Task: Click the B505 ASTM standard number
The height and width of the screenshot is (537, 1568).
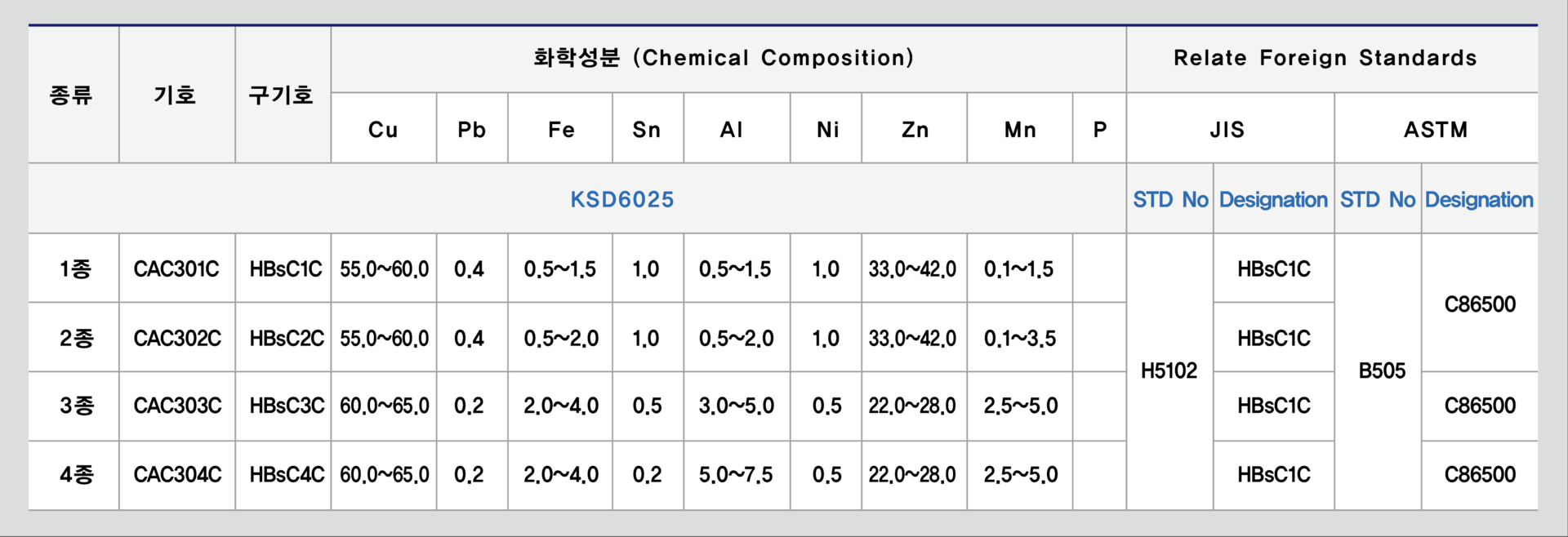Action: (1382, 371)
